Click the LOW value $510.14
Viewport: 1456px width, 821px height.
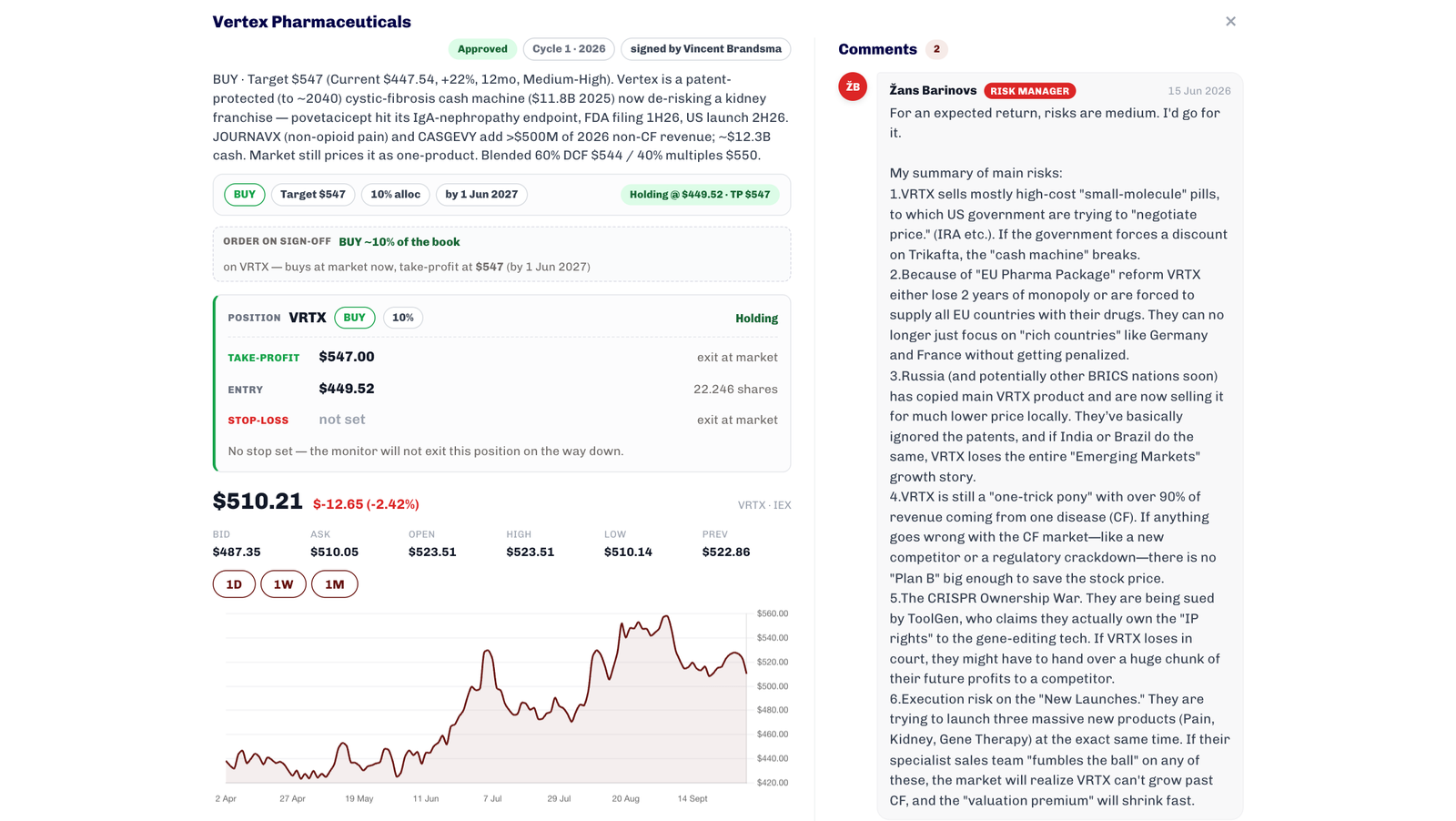click(628, 552)
